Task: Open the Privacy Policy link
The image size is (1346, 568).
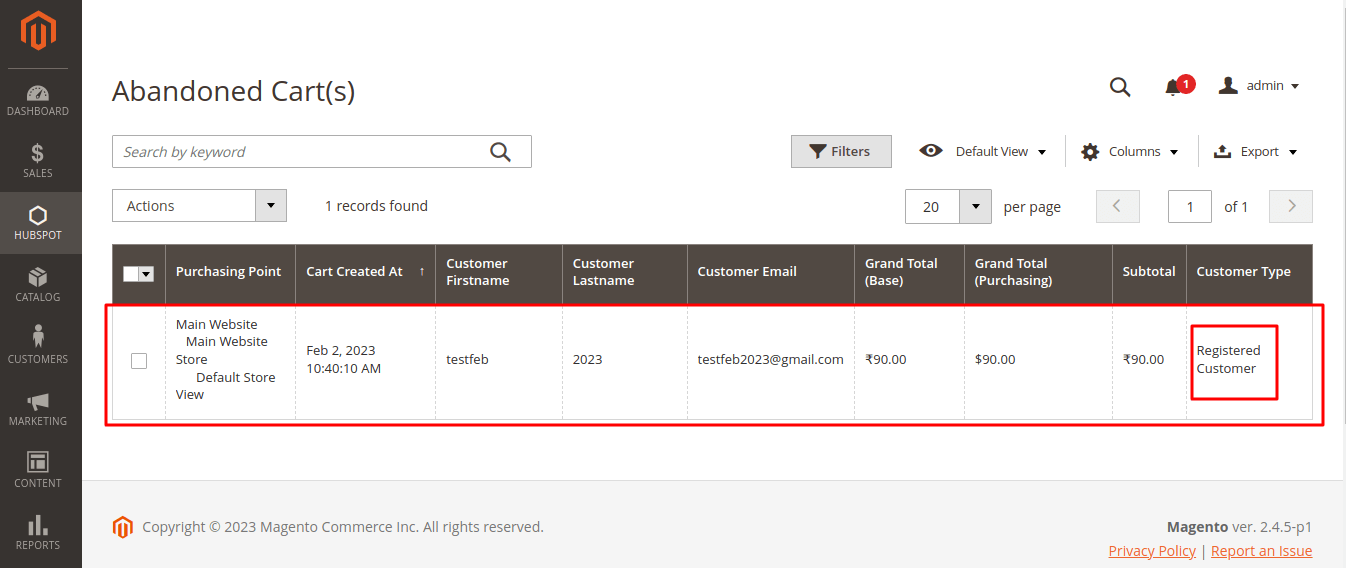Action: [x=1152, y=551]
